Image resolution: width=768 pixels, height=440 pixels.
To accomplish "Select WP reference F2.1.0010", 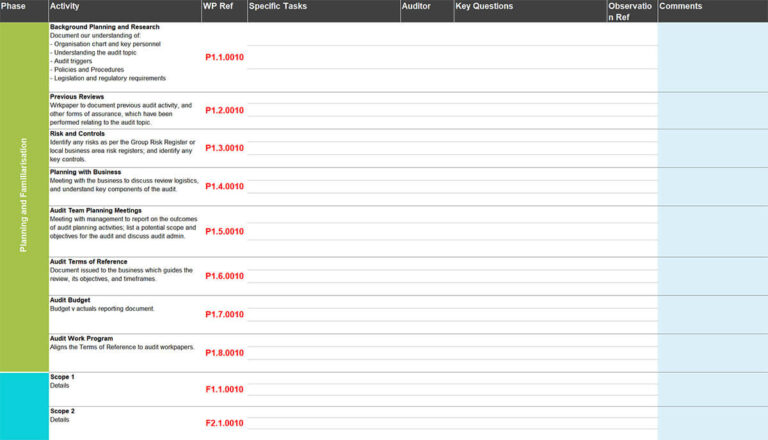I will [x=224, y=423].
